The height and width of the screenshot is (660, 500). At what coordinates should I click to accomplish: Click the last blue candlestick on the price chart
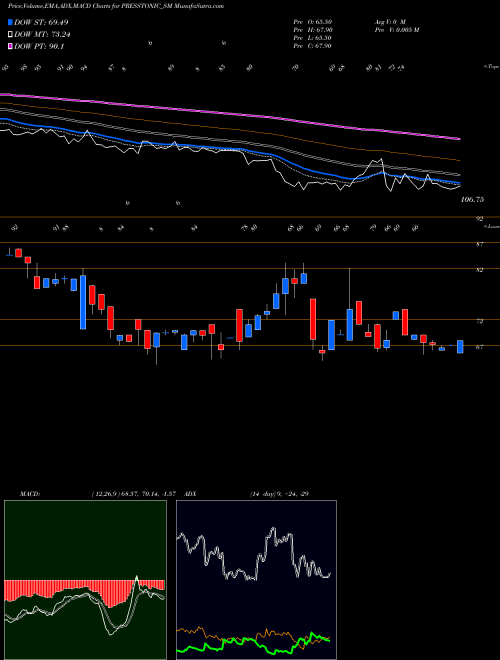460,346
